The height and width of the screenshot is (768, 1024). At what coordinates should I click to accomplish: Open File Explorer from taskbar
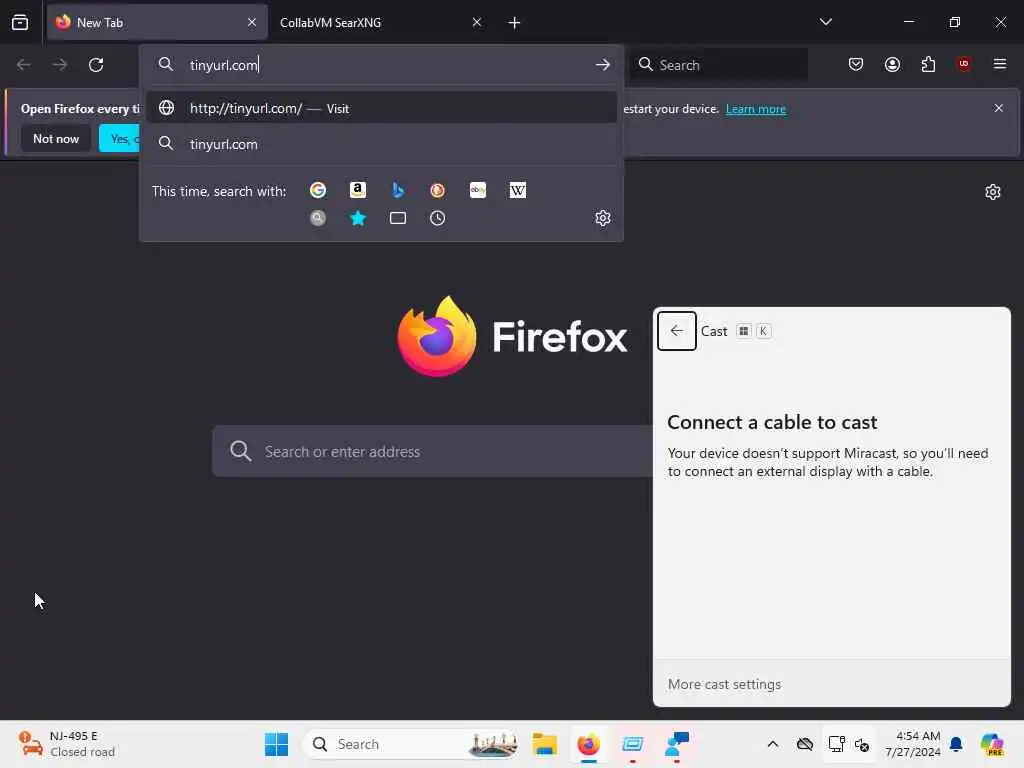pyautogui.click(x=544, y=744)
